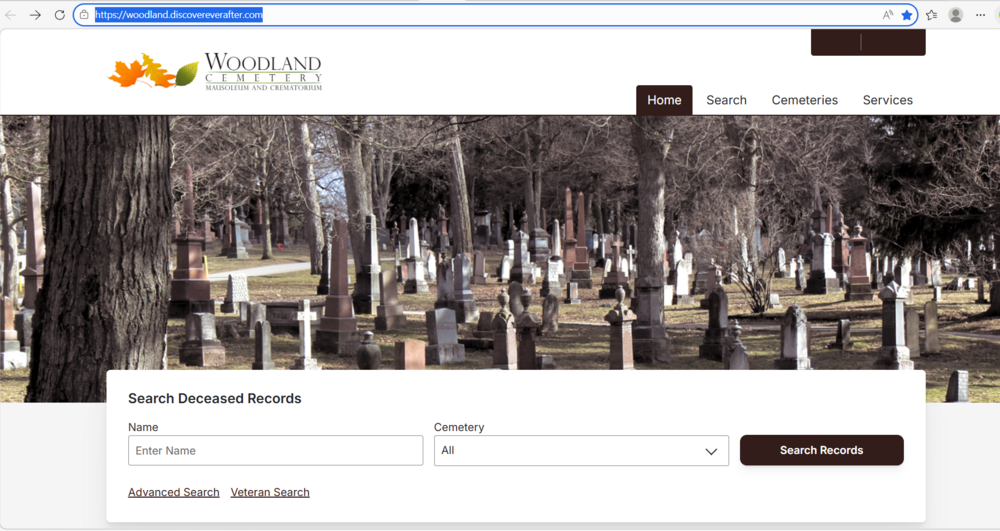This screenshot has height=531, width=1000.
Task: Open the Cemeteries menu item
Action: point(804,100)
